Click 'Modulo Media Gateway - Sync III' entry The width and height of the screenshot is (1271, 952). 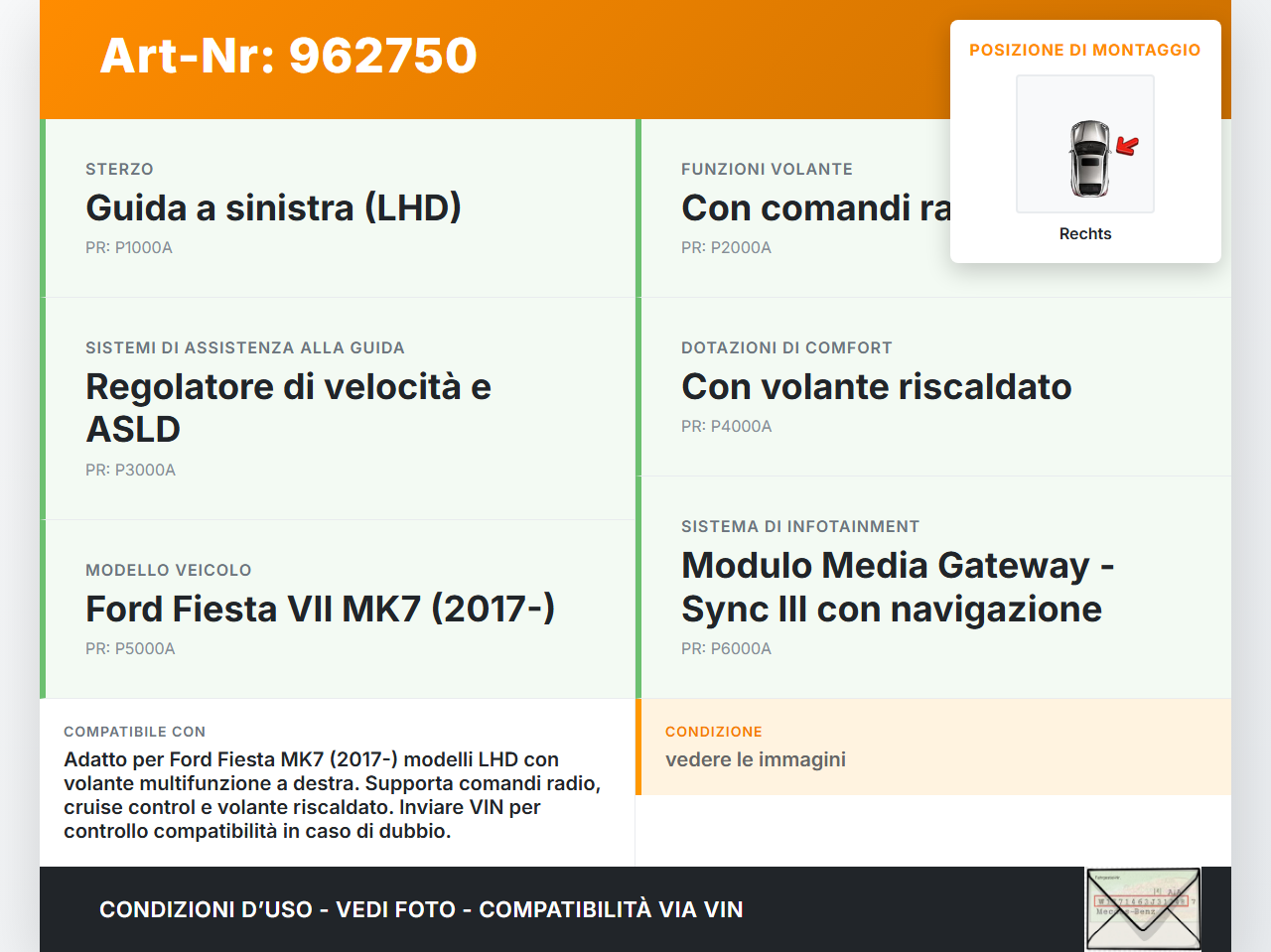click(897, 587)
